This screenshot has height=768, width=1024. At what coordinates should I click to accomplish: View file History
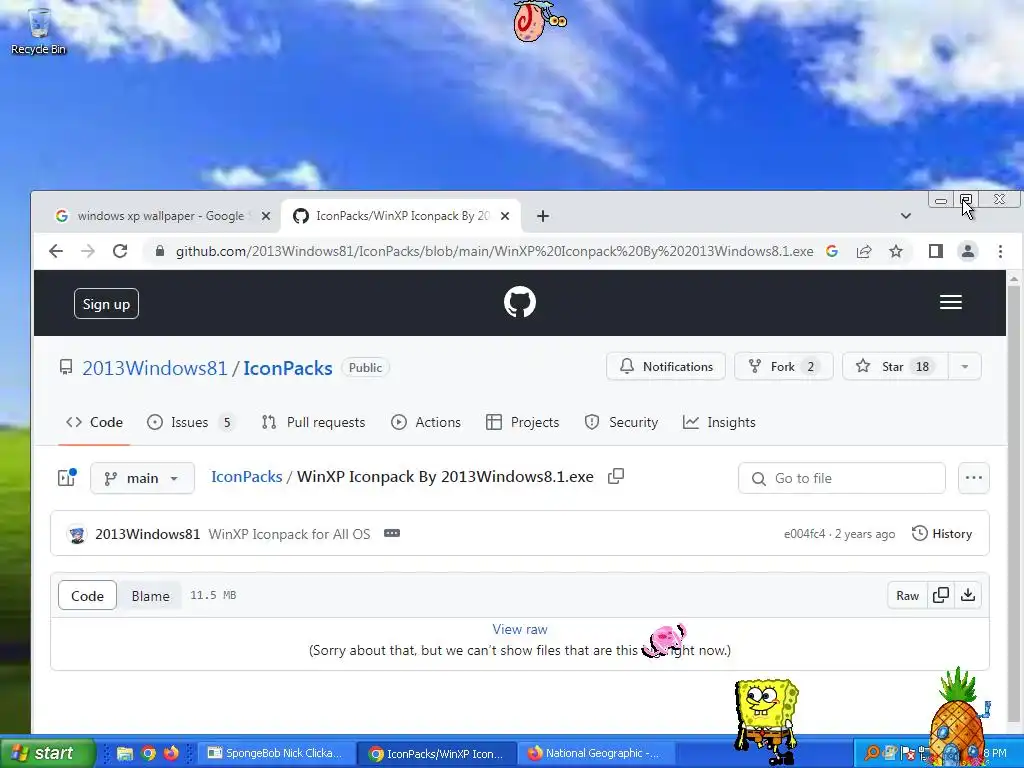tap(942, 534)
